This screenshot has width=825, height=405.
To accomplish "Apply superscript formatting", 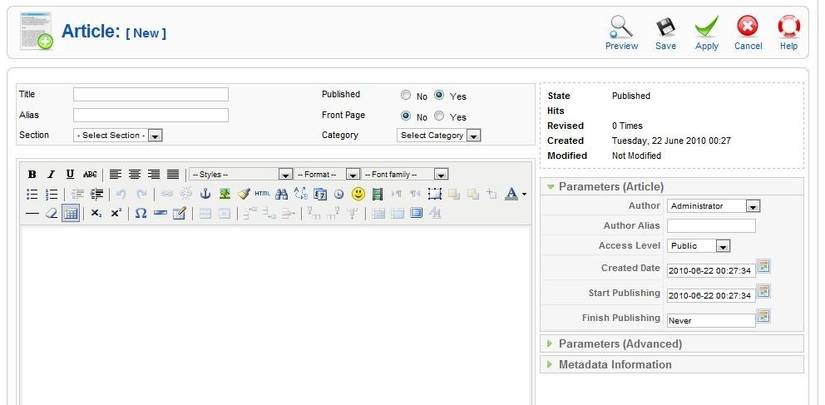I will pyautogui.click(x=116, y=214).
